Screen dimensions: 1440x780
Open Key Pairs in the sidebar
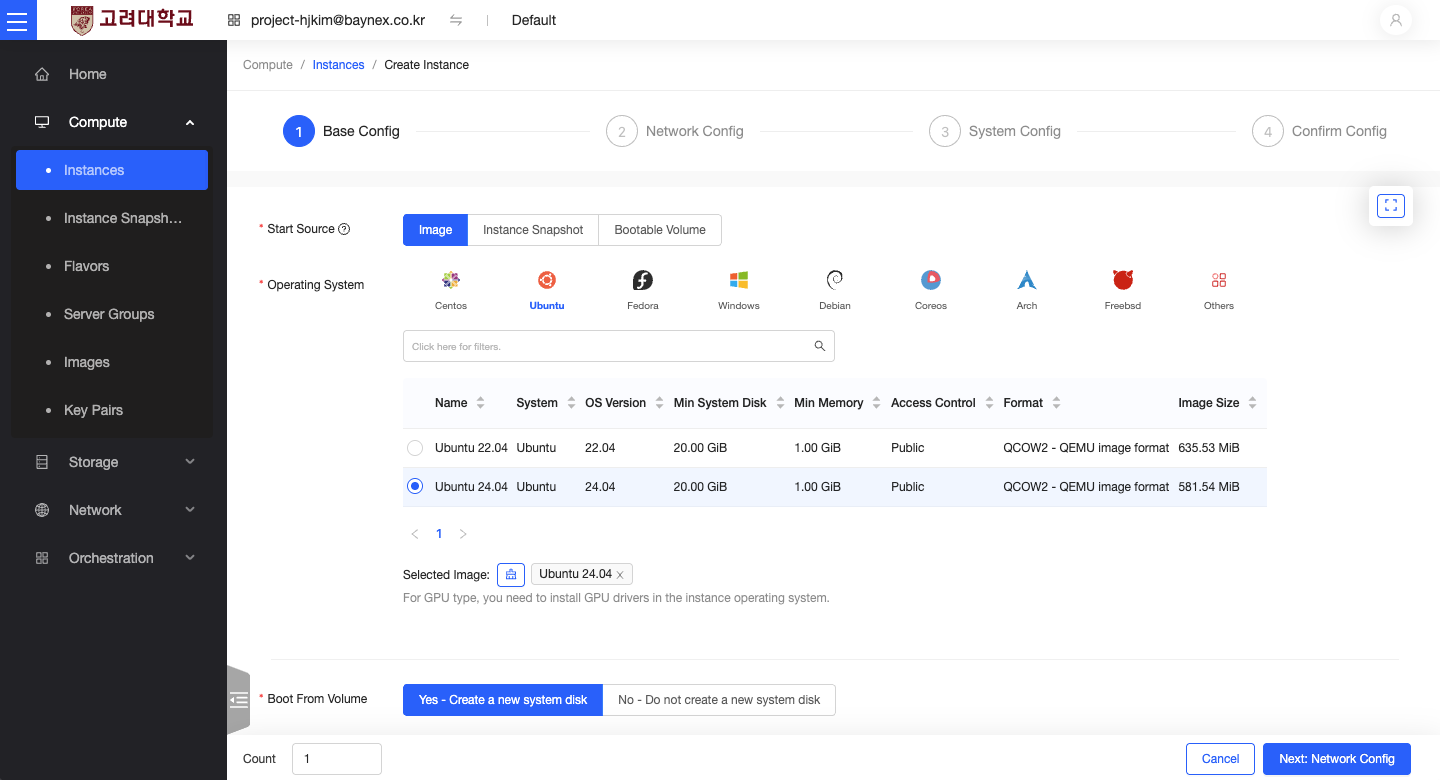coord(112,410)
